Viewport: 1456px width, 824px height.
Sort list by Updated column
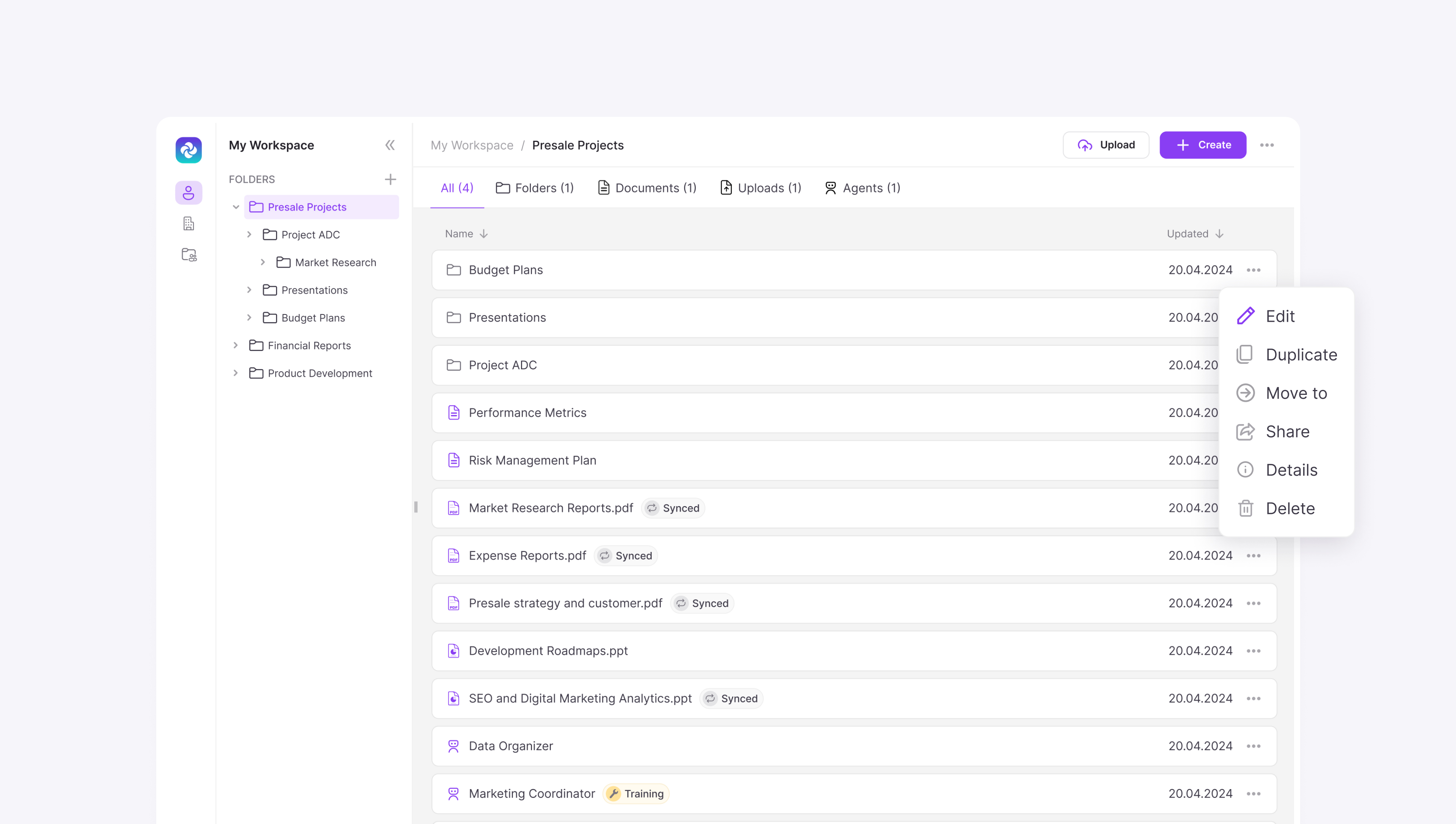1195,234
